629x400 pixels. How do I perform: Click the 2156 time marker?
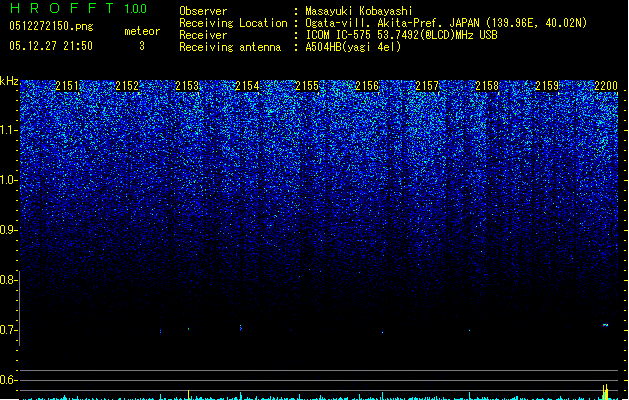click(367, 86)
